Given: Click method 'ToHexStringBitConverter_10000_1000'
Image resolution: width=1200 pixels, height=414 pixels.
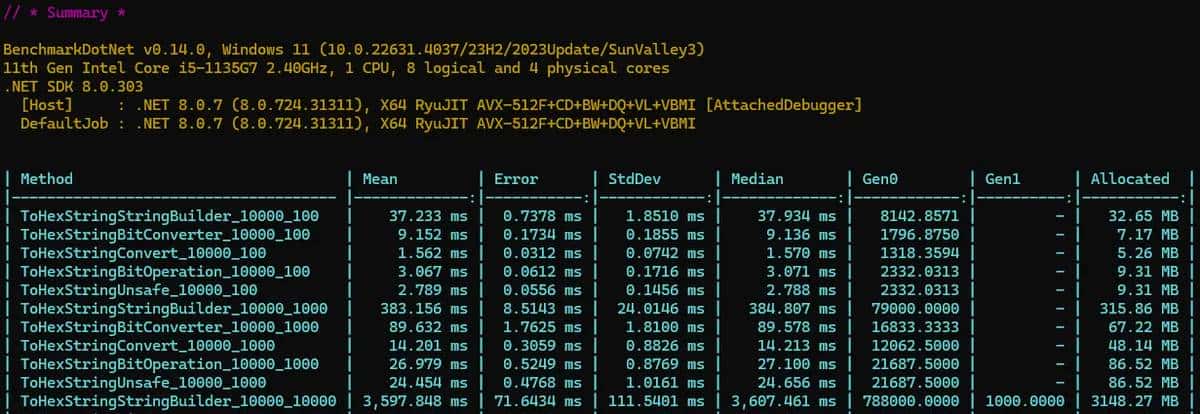Looking at the screenshot, I should (170, 327).
